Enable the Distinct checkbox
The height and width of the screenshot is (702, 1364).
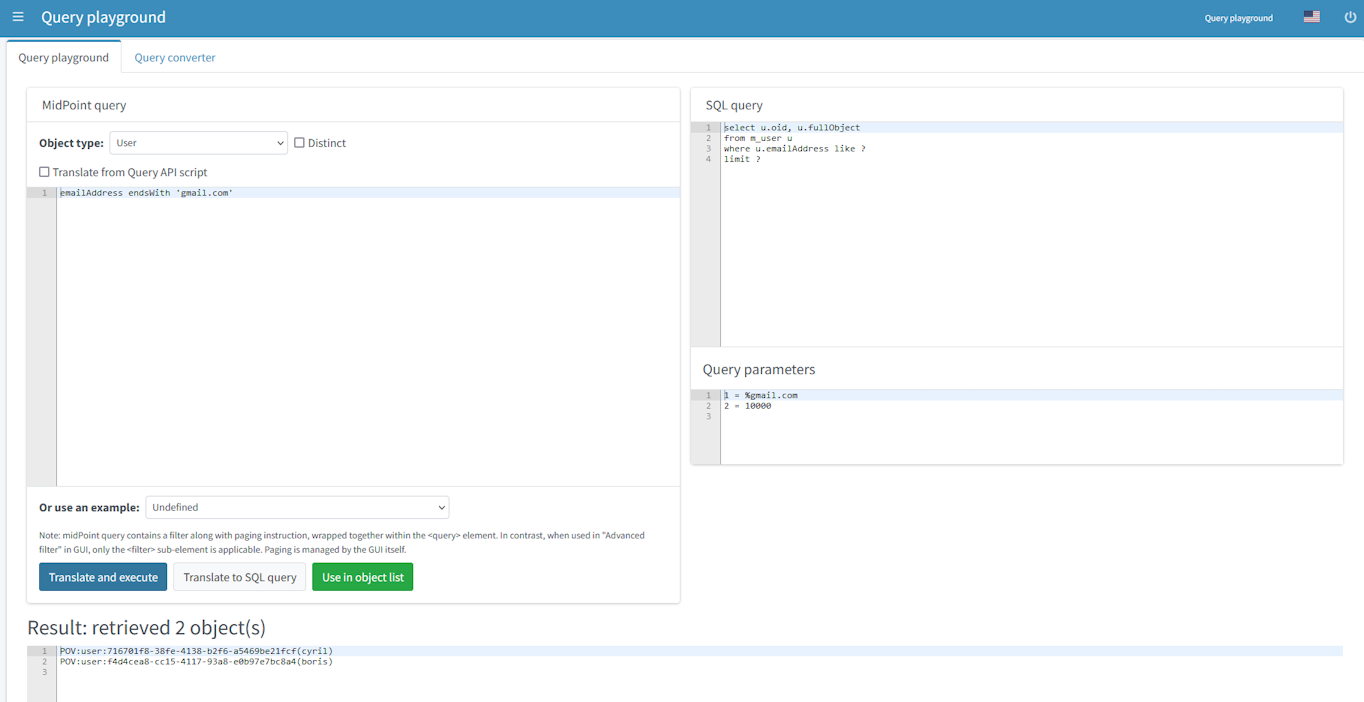[299, 142]
